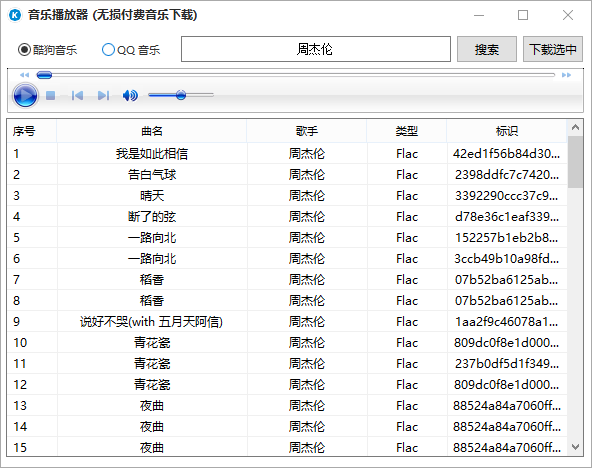The image size is (592, 468).
Task: Click 周杰伦 artist in row 3
Action: (x=307, y=196)
